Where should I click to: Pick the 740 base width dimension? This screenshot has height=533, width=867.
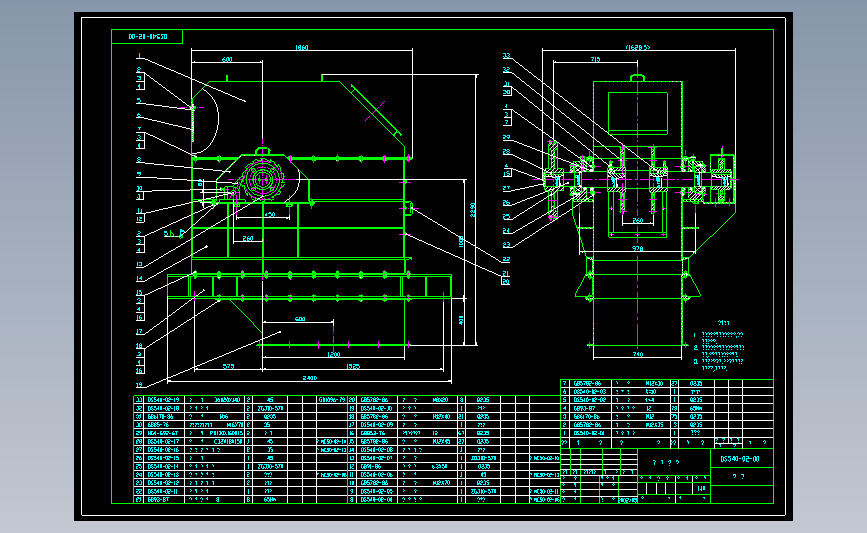tap(638, 354)
